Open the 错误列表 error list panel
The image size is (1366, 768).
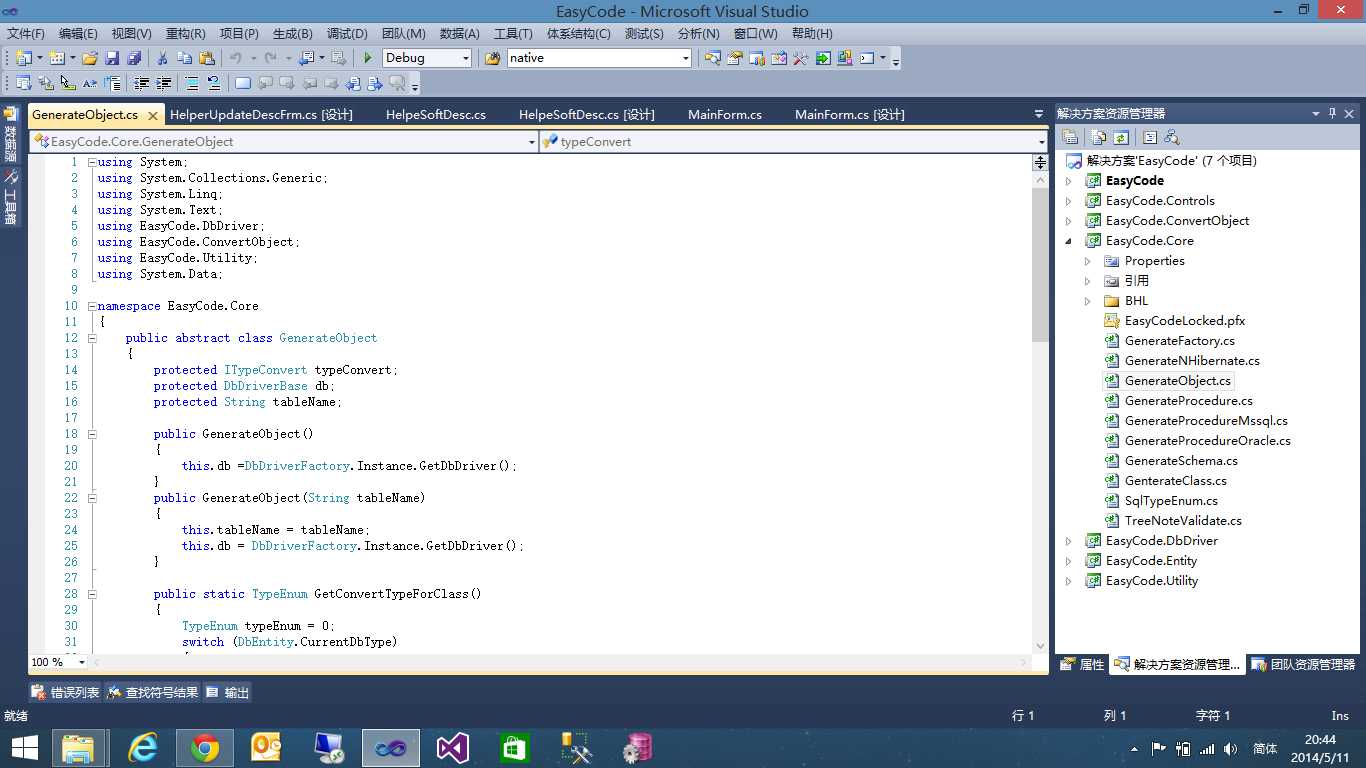[66, 692]
